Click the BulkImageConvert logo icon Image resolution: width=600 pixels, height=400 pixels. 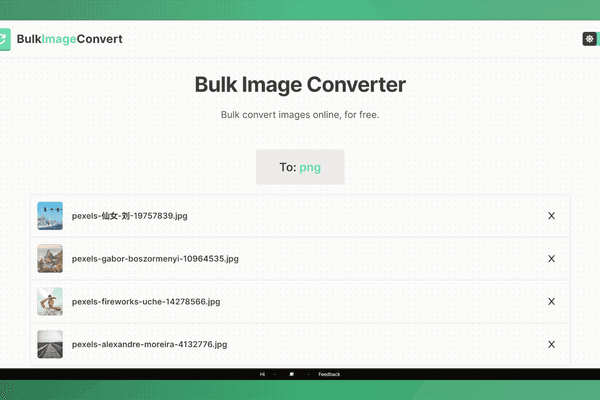click(5, 39)
